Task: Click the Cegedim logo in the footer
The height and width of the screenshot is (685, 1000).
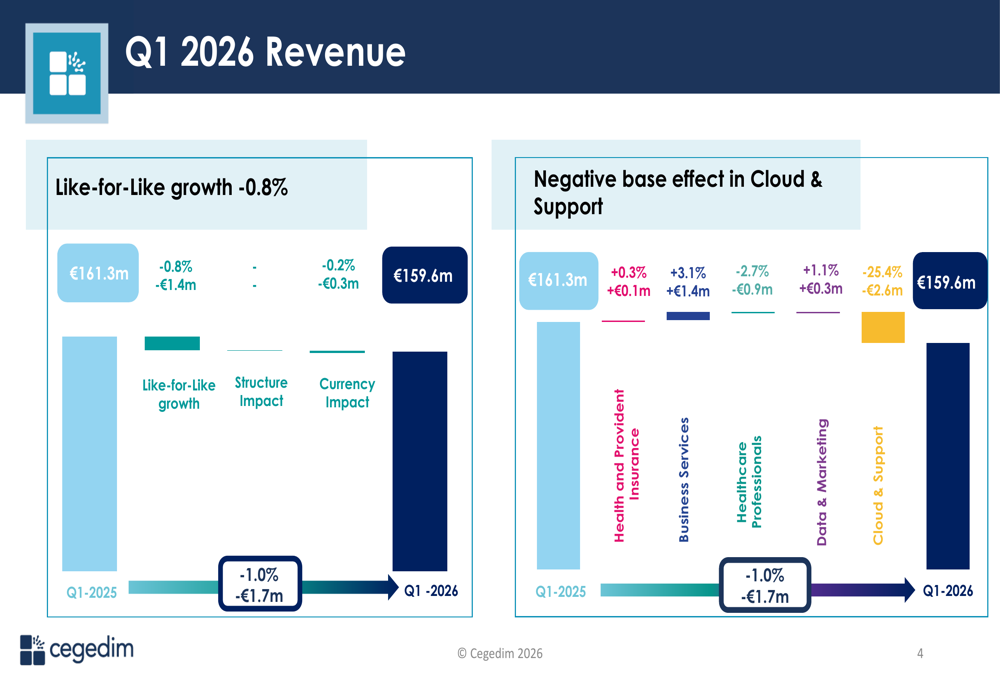Action: pos(76,649)
